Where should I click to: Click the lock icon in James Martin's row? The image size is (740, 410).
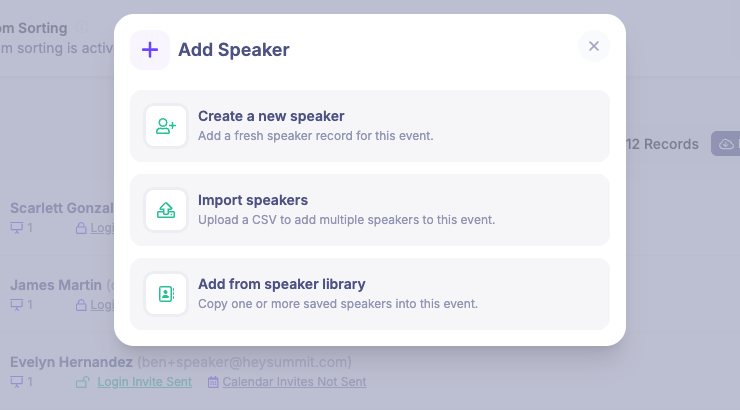pyautogui.click(x=81, y=305)
